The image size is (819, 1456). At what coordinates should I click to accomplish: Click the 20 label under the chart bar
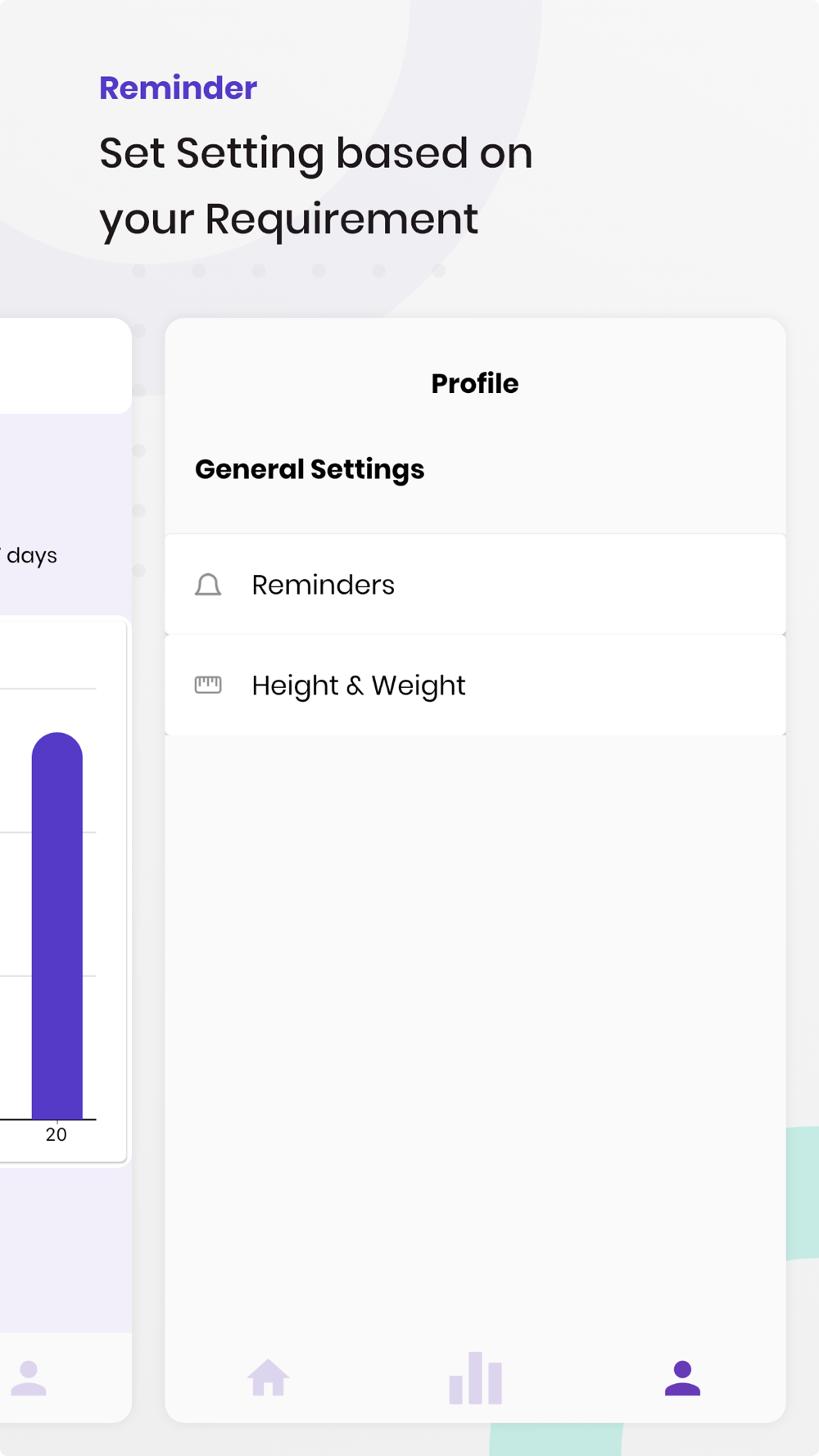(x=56, y=1134)
